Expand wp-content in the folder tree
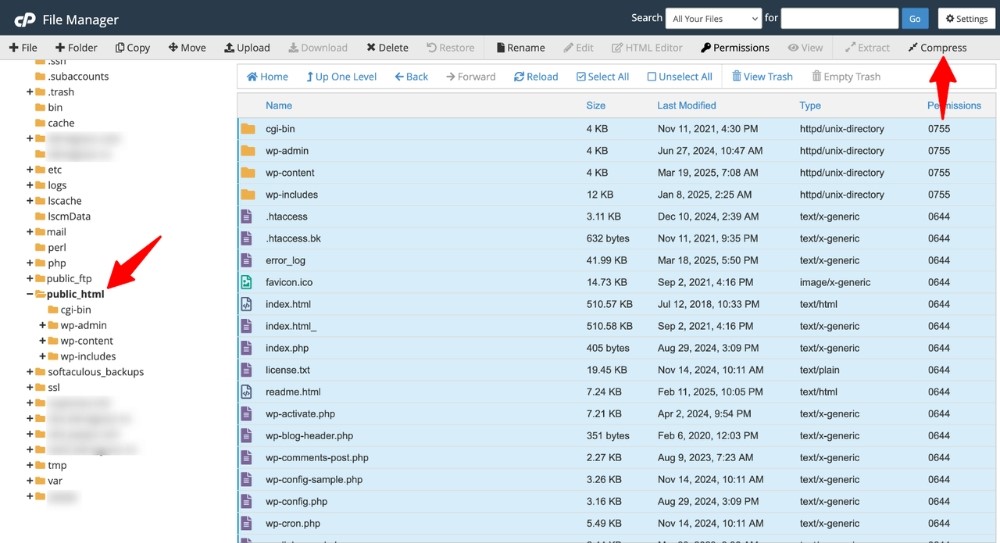 pos(43,341)
